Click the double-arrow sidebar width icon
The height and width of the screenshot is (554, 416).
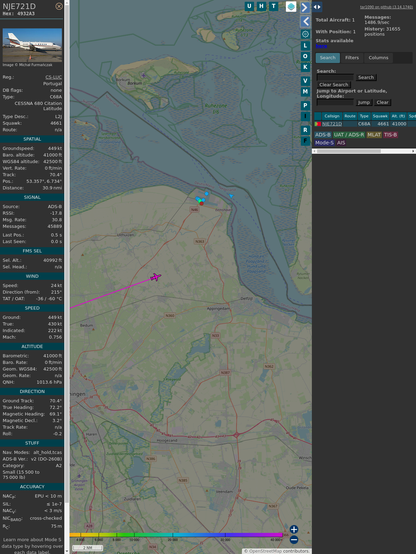coord(317,7)
